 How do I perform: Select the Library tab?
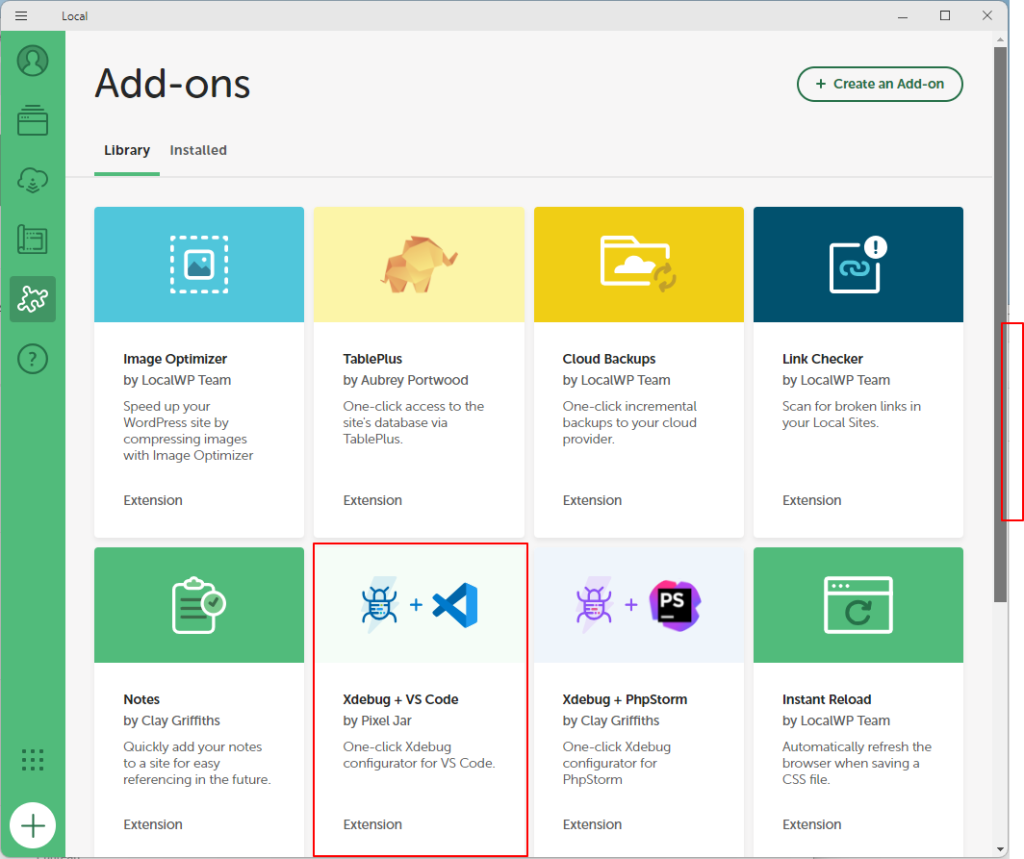click(127, 150)
